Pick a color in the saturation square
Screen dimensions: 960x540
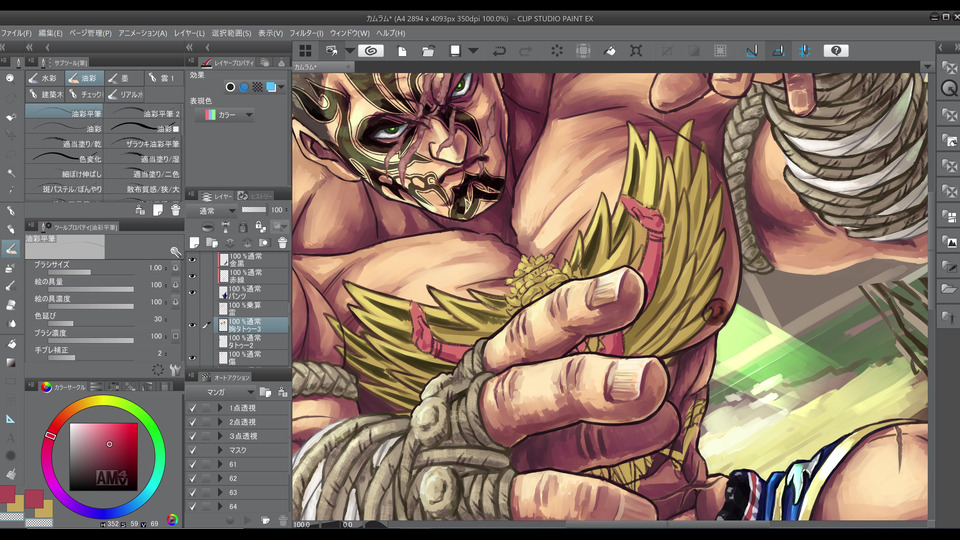pos(103,456)
